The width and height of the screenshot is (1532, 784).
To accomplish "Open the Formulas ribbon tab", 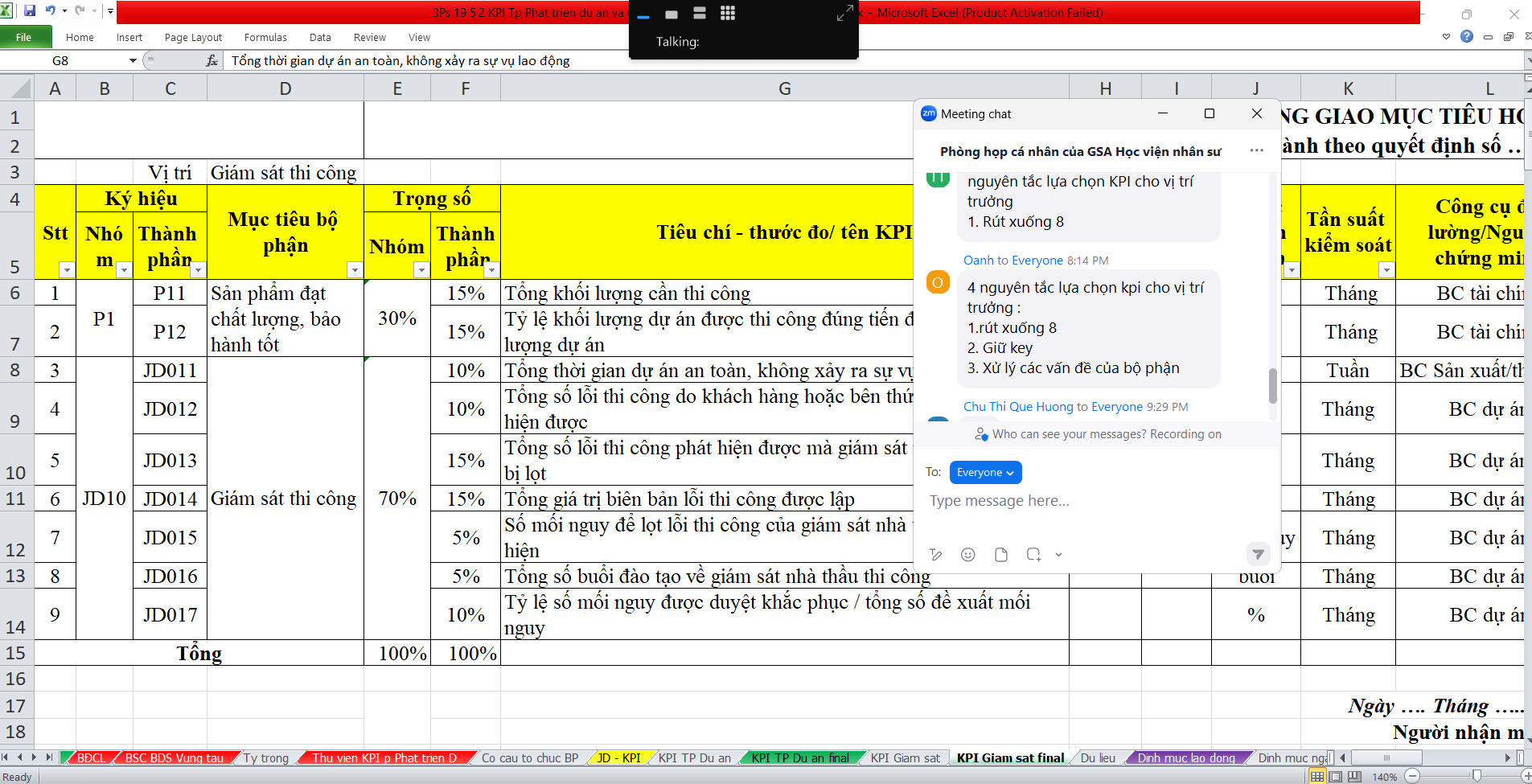I will 265,38.
